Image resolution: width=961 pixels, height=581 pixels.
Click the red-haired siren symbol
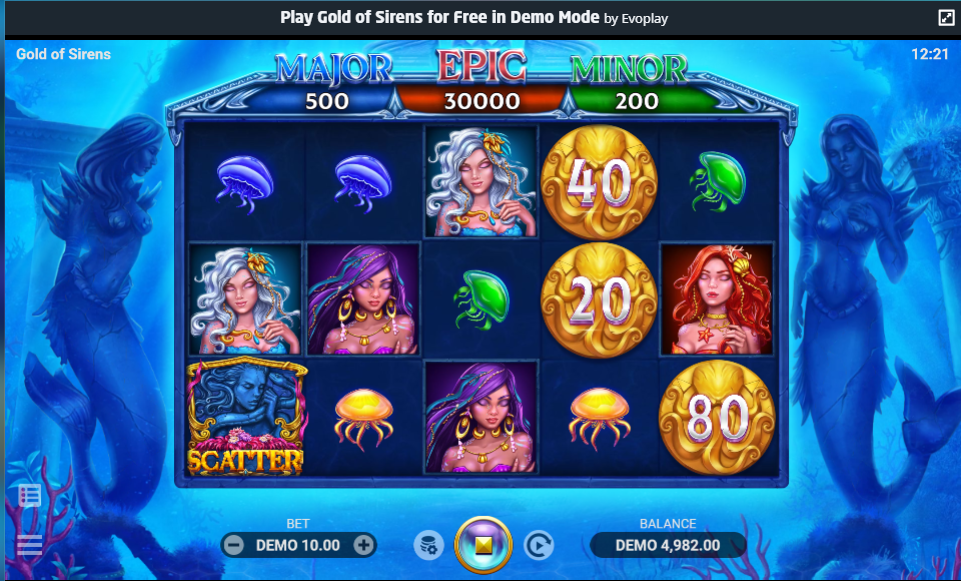717,299
